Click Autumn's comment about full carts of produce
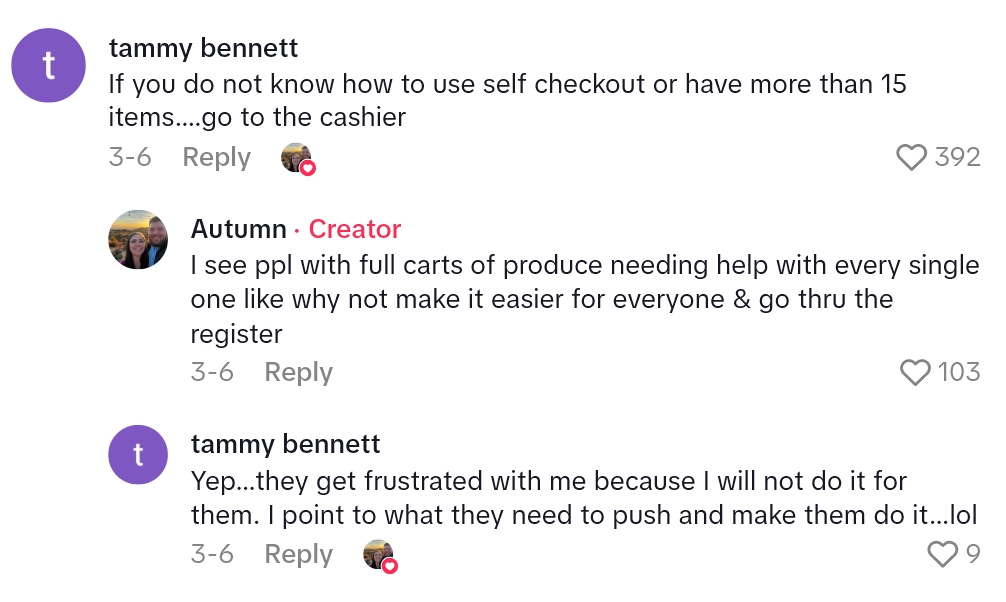Screen dimensions: 1006x602 [585, 299]
